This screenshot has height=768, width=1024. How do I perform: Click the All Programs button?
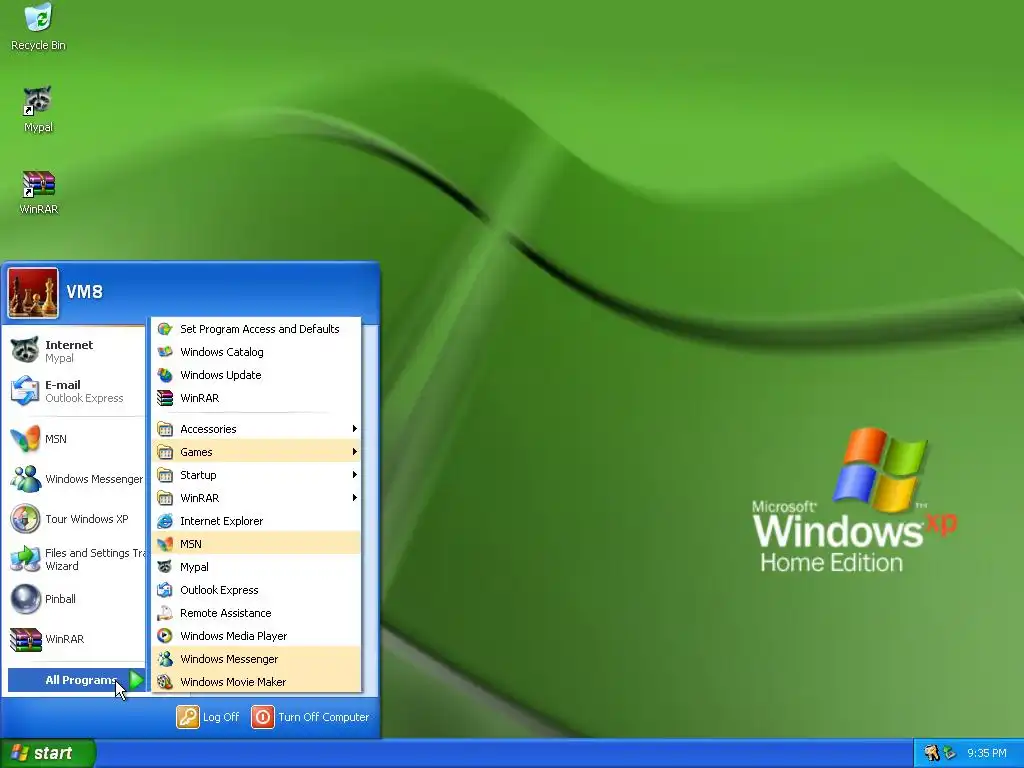(x=76, y=680)
